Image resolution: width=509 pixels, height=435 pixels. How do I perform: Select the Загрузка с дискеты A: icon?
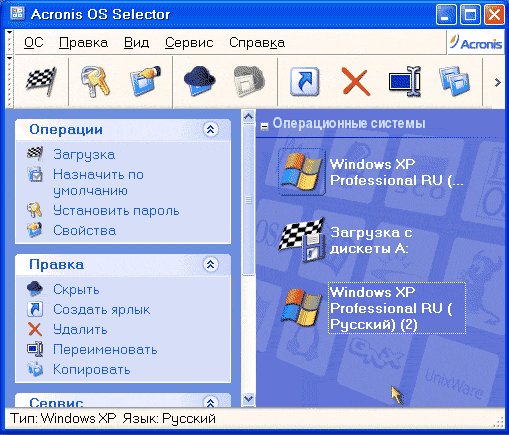coord(302,241)
